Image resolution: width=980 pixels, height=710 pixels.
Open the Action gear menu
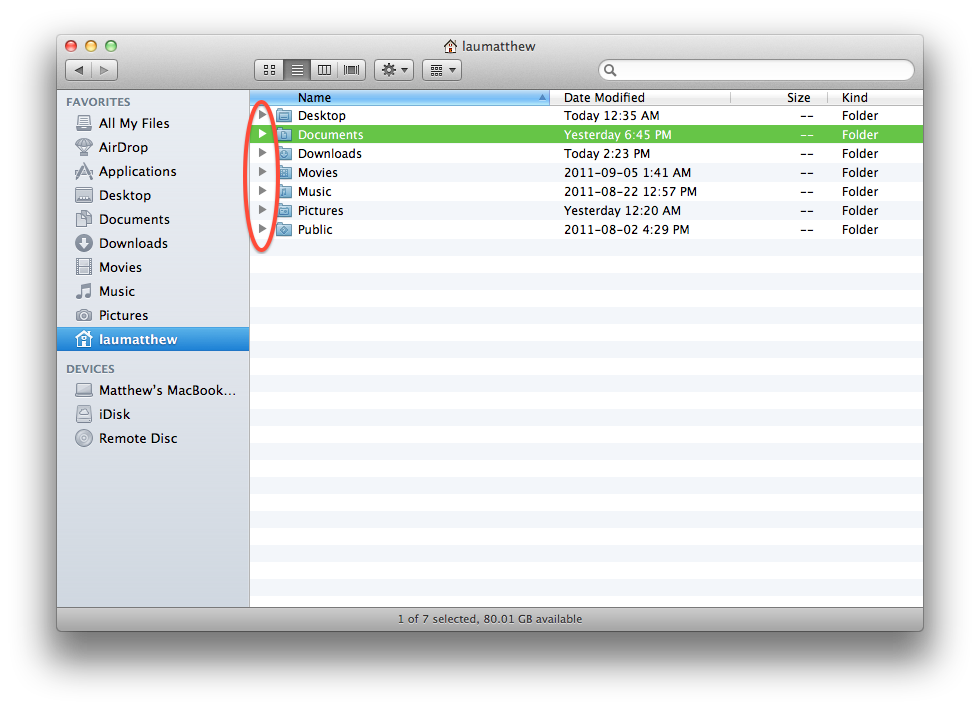coord(394,70)
